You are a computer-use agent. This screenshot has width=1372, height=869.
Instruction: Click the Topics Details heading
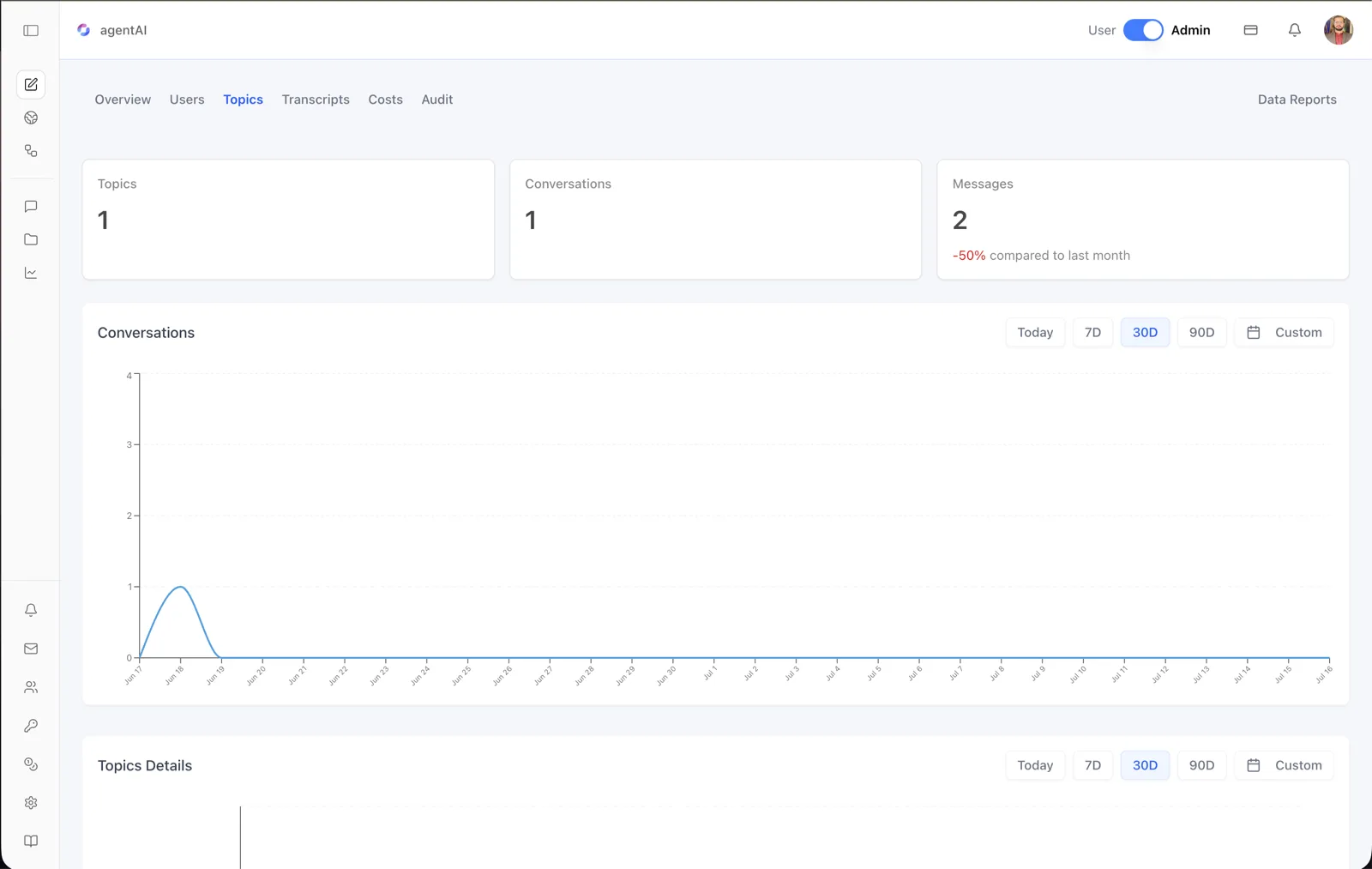(x=145, y=766)
